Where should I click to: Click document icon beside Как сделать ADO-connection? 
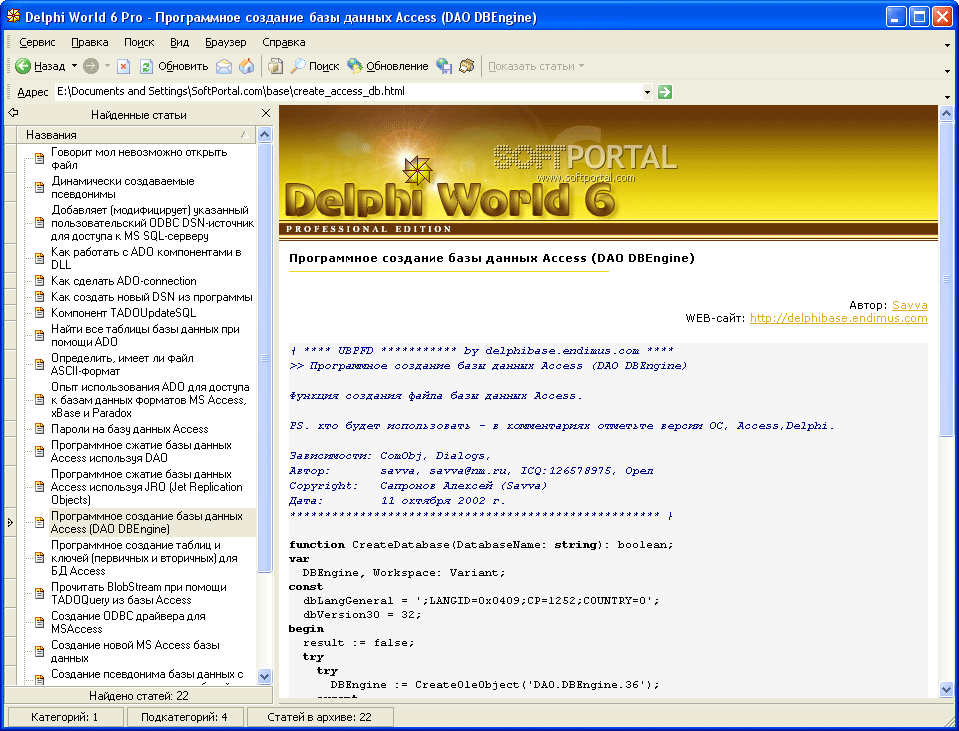[39, 281]
